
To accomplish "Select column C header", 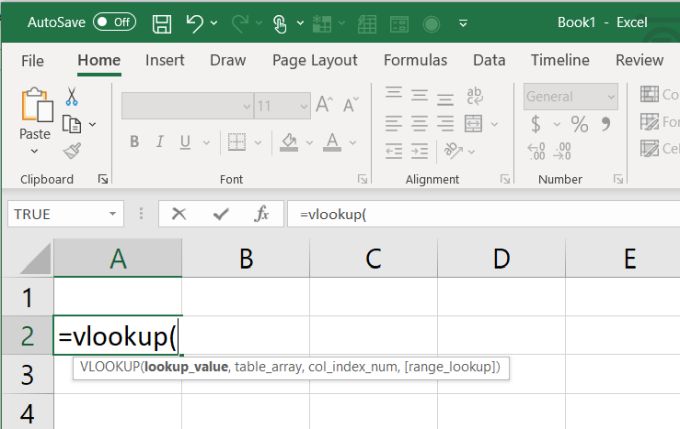I will click(x=373, y=259).
